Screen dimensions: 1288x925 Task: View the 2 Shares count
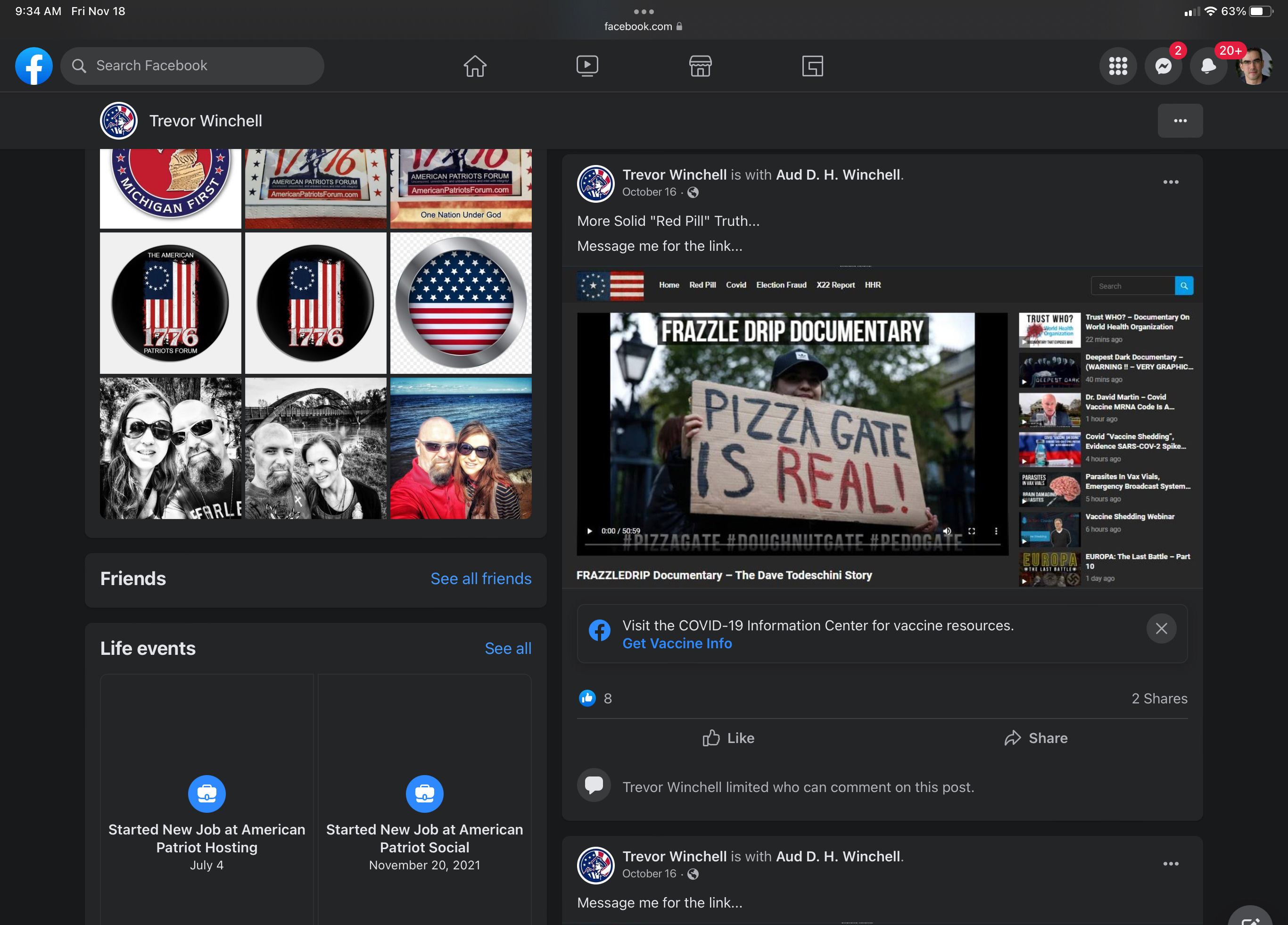click(1159, 698)
